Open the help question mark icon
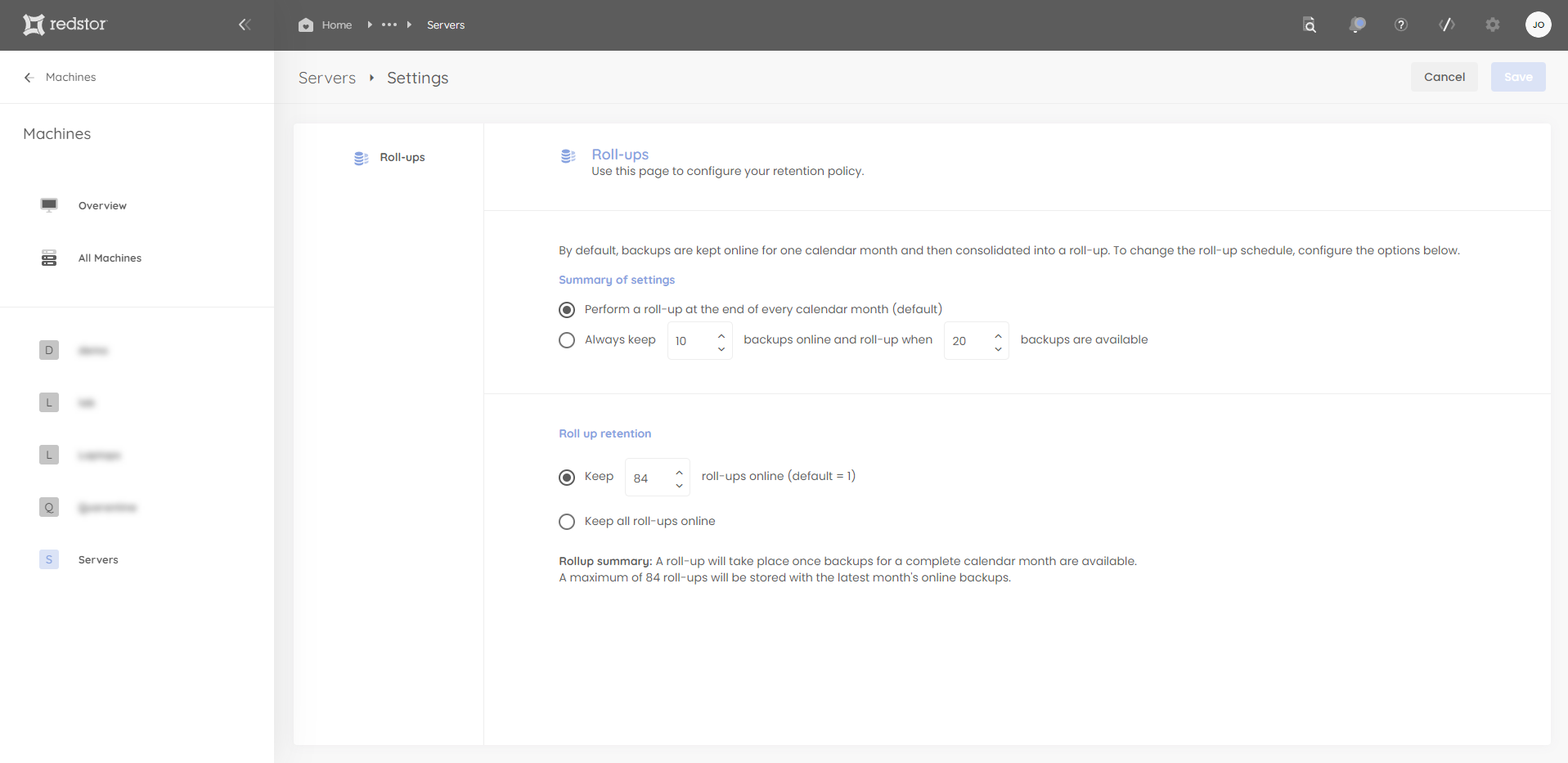1568x763 pixels. [1401, 25]
